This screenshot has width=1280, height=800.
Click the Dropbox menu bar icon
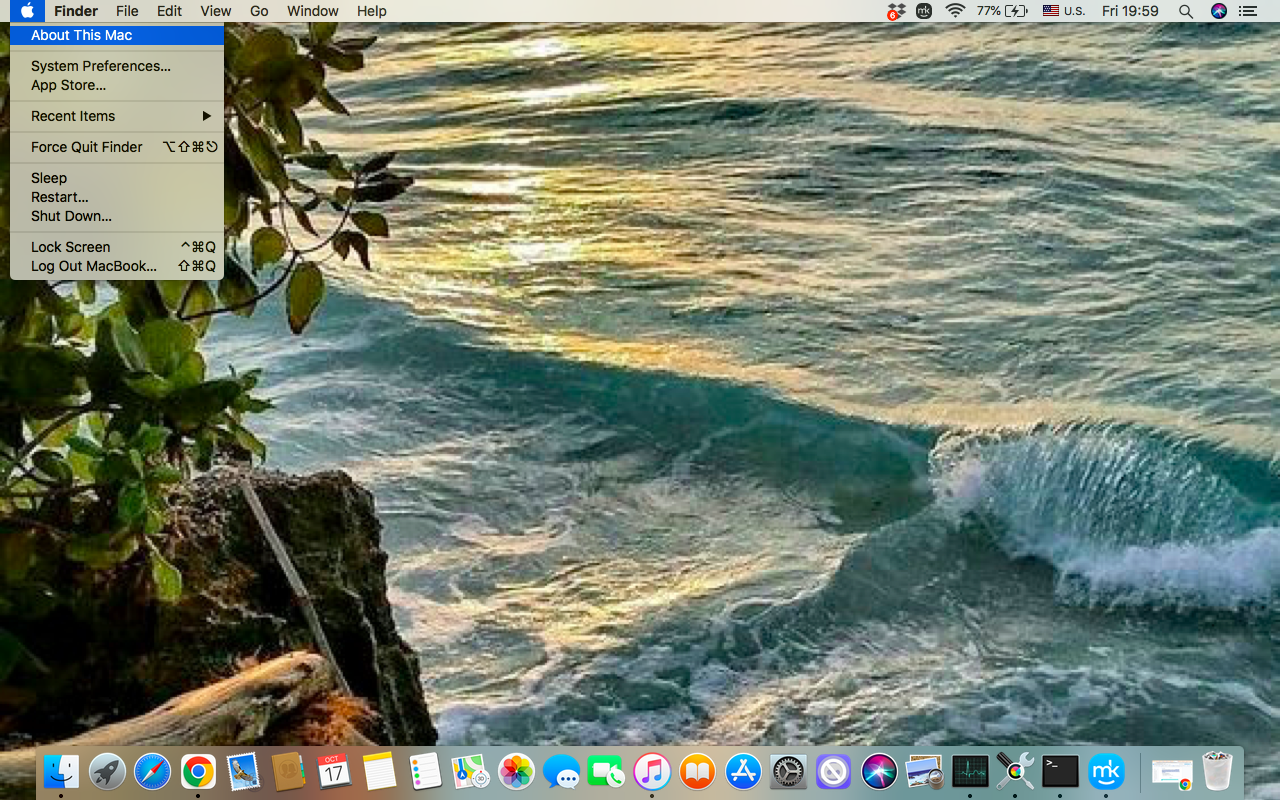pos(895,11)
